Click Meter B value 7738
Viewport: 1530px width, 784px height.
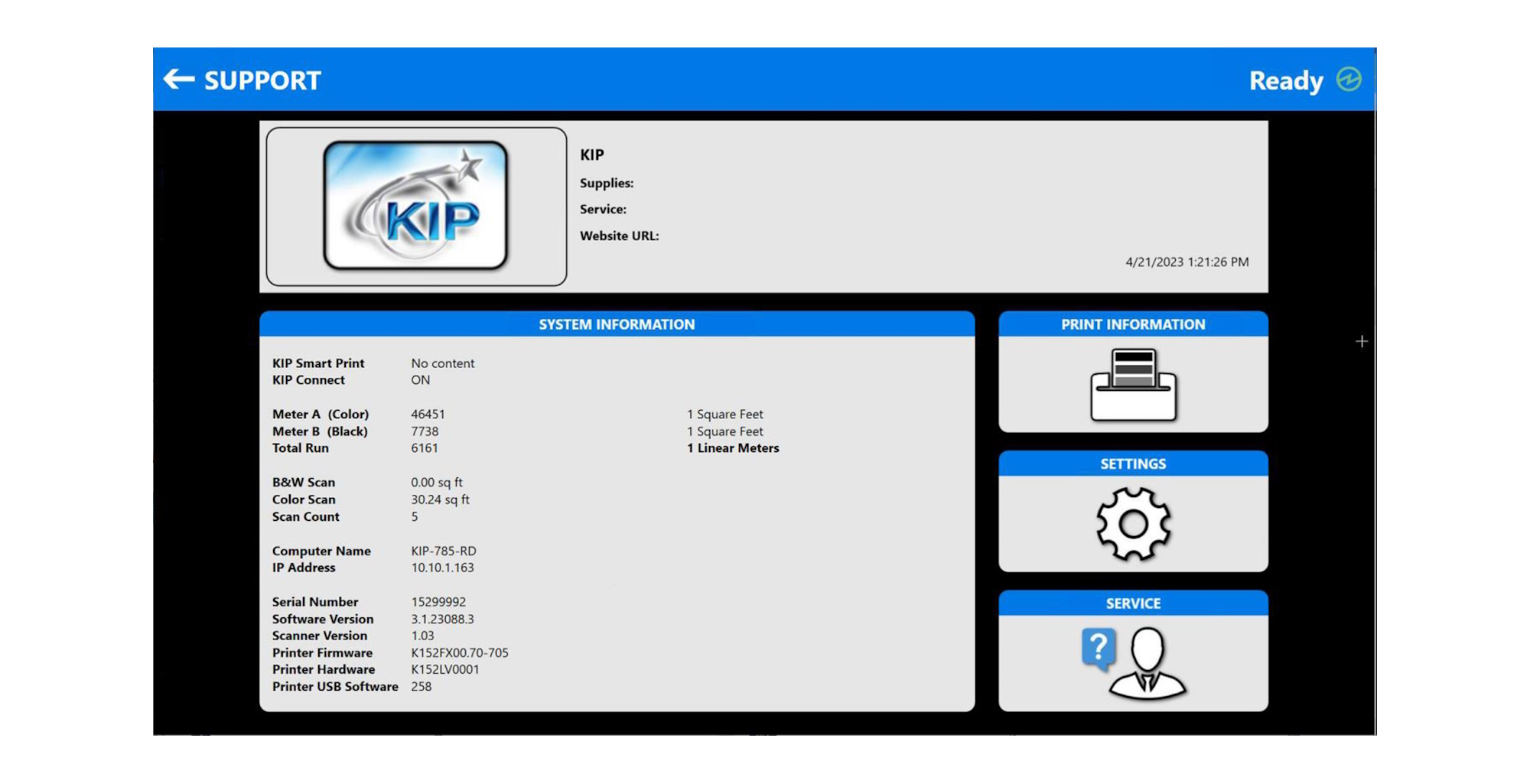click(x=425, y=431)
